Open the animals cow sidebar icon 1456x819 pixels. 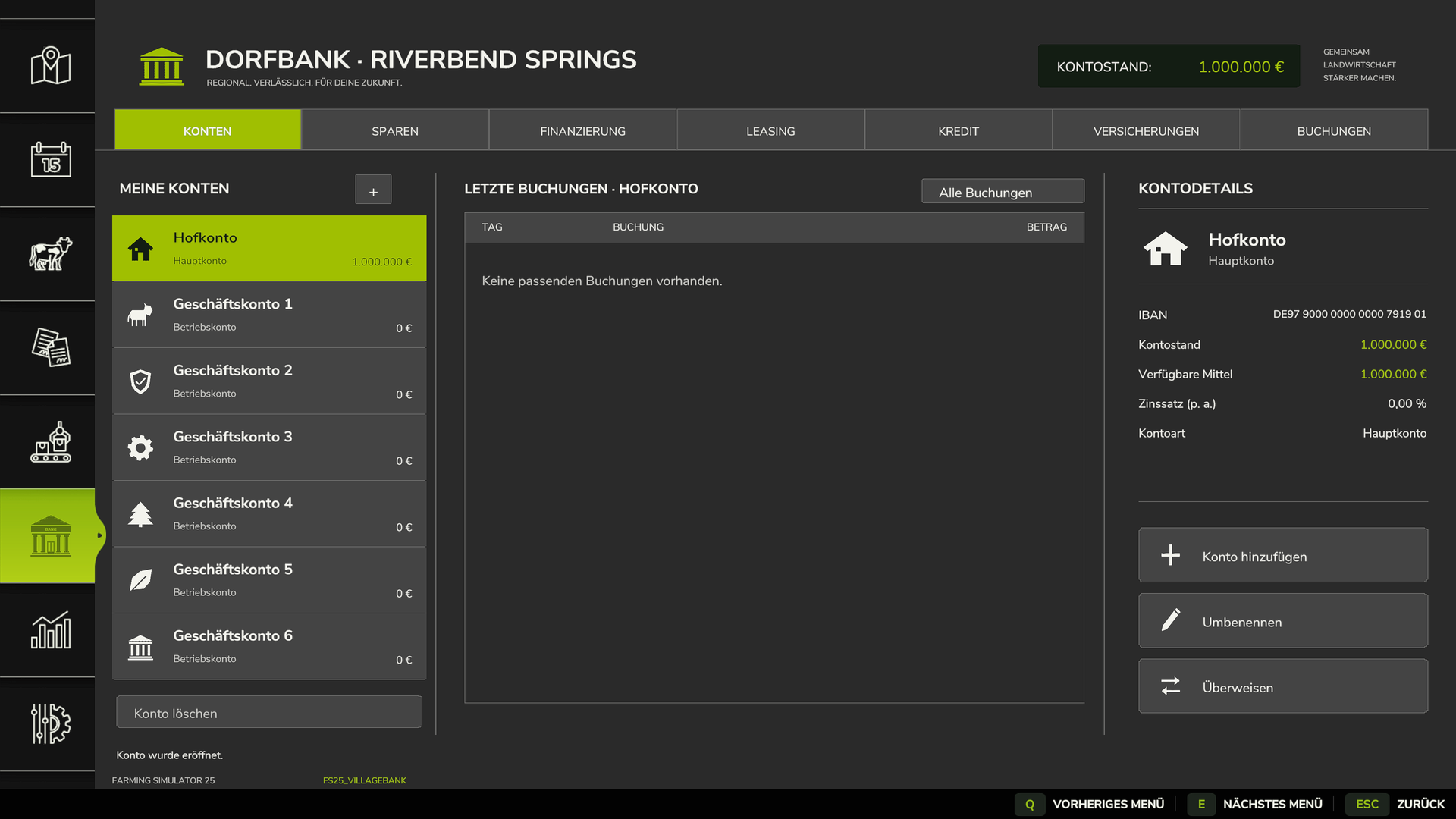click(50, 254)
